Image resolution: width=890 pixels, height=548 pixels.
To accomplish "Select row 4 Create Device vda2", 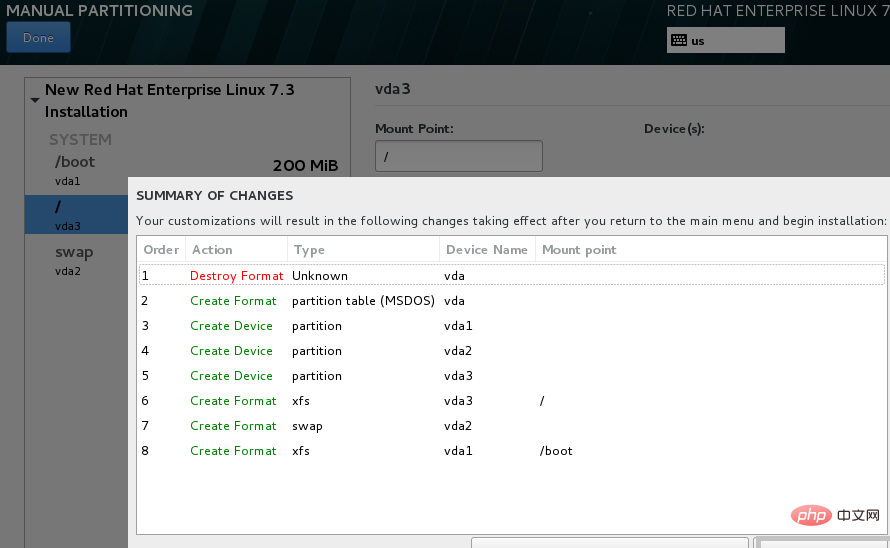I will (x=511, y=350).
